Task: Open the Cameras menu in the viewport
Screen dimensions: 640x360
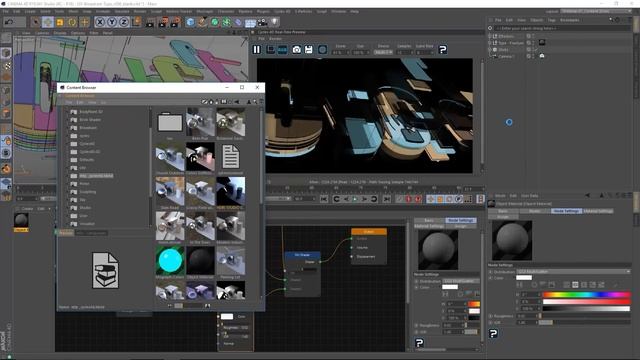Action: [x=42, y=33]
